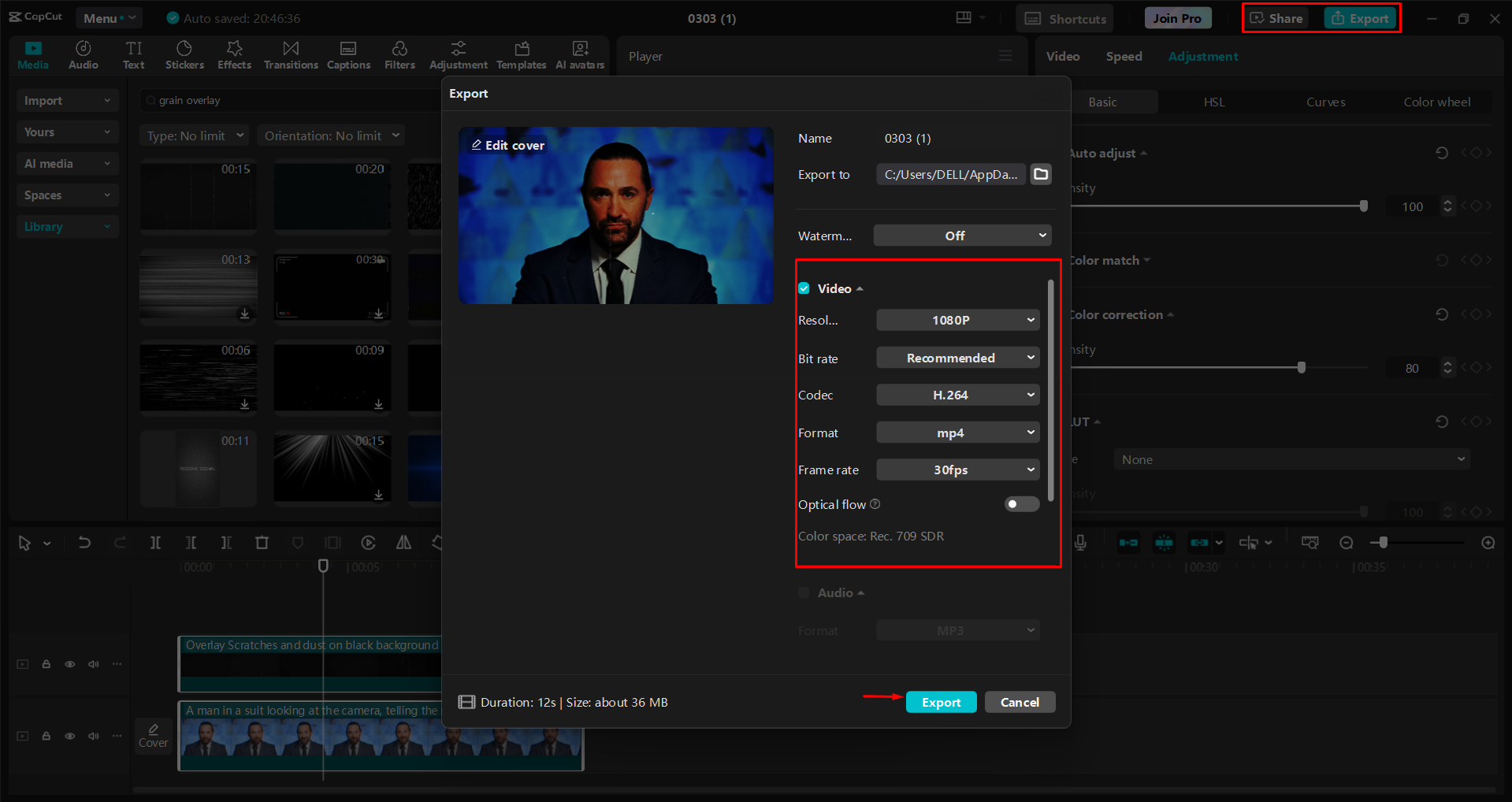Open the Effects panel
1512x802 pixels.
coord(234,54)
